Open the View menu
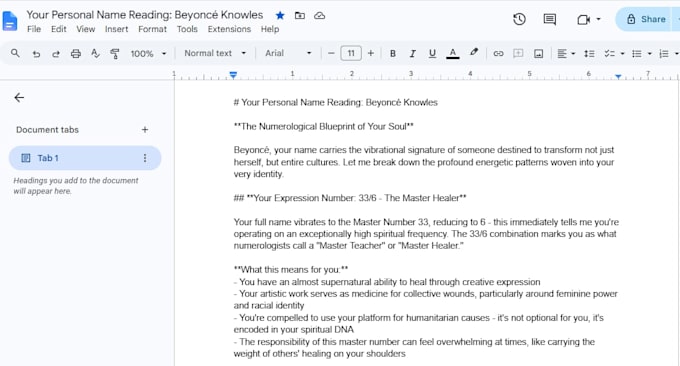This screenshot has height=366, width=680. click(85, 29)
